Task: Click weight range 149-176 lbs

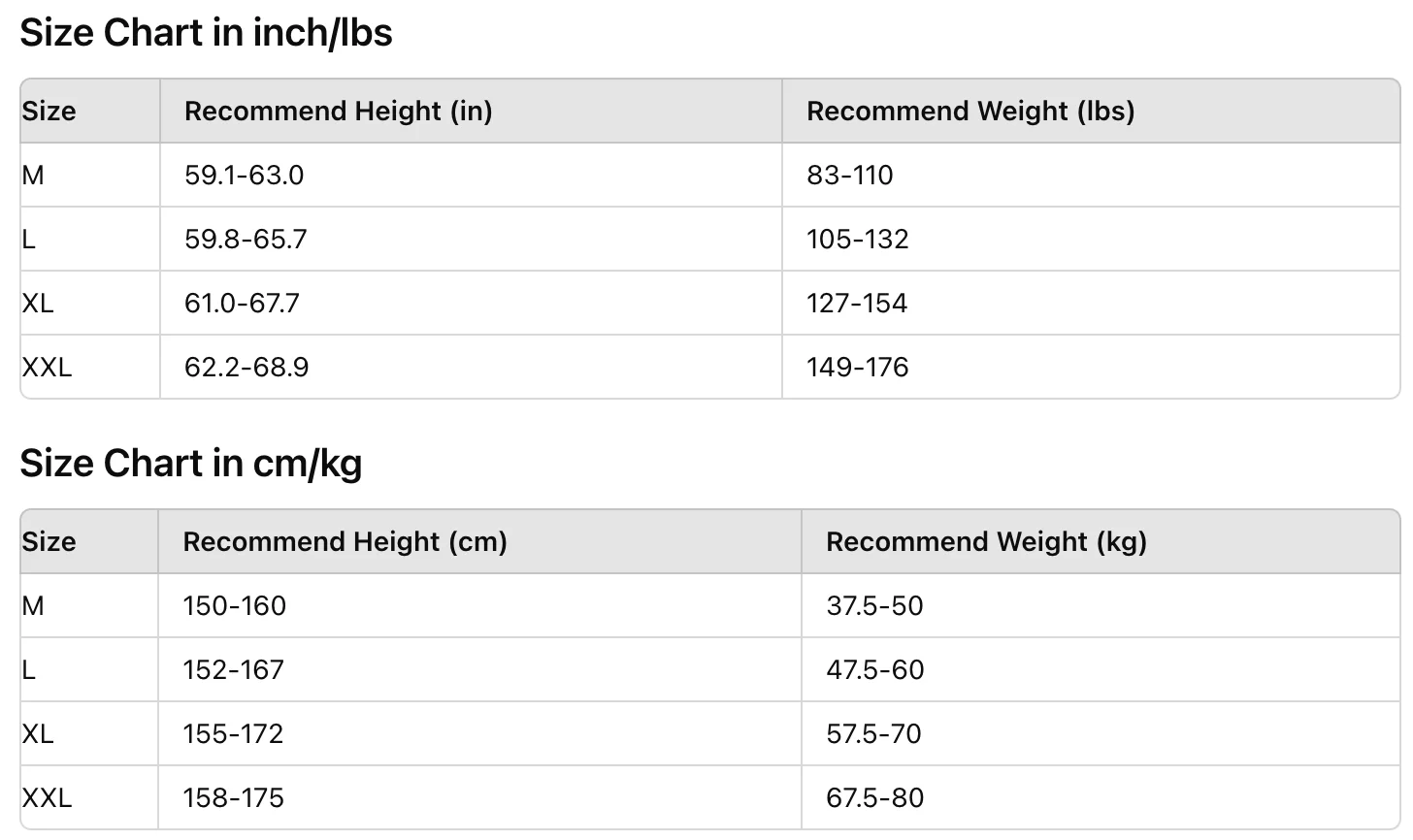Action: coord(857,368)
